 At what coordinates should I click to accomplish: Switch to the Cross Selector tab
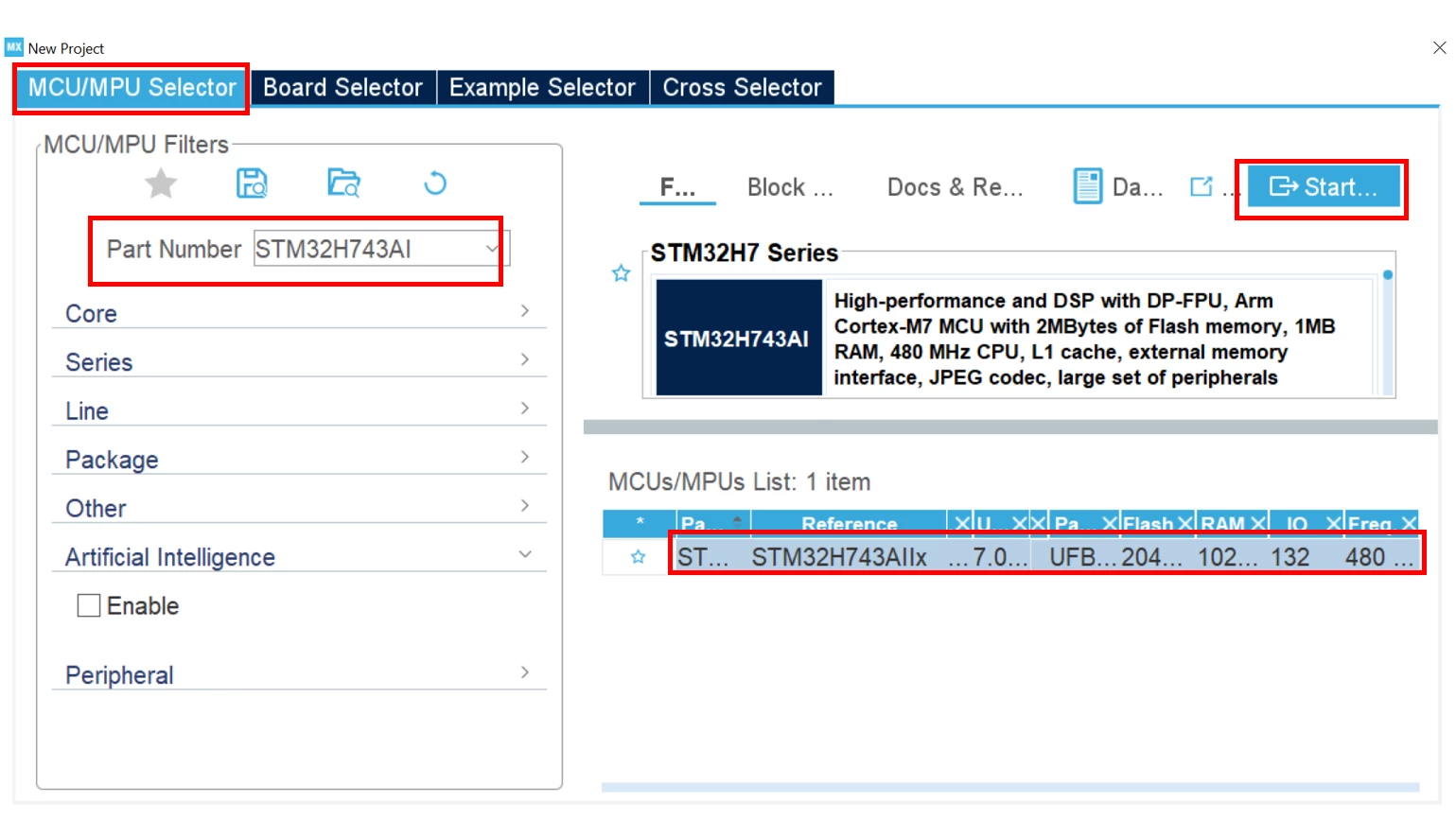(742, 87)
